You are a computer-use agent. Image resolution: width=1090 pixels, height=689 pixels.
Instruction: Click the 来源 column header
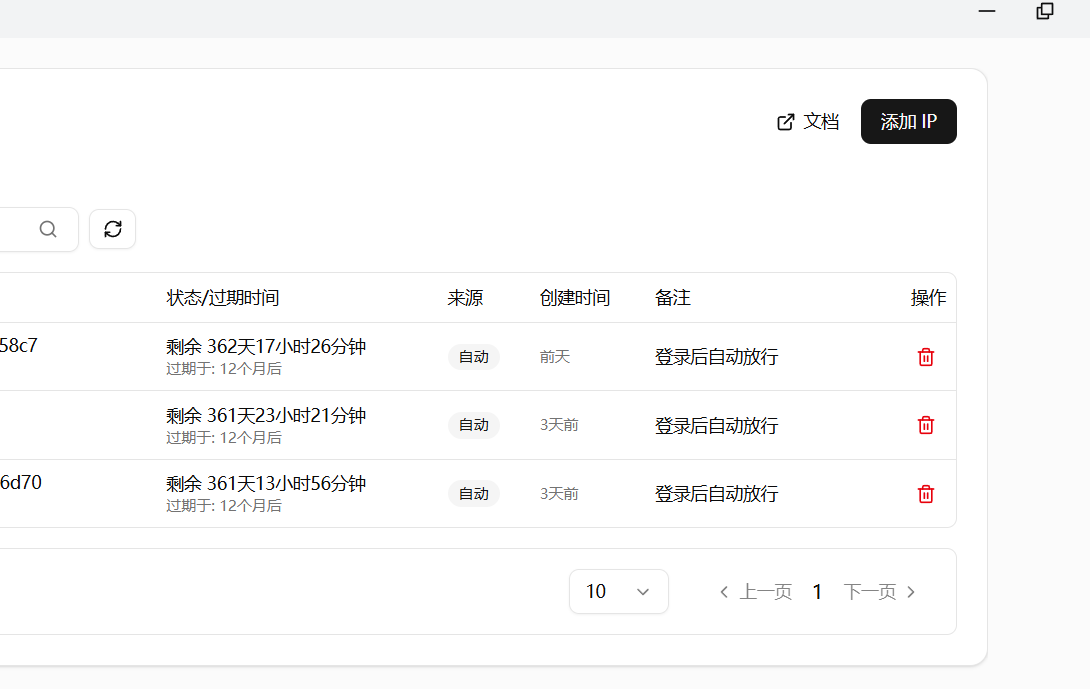pyautogui.click(x=465, y=298)
